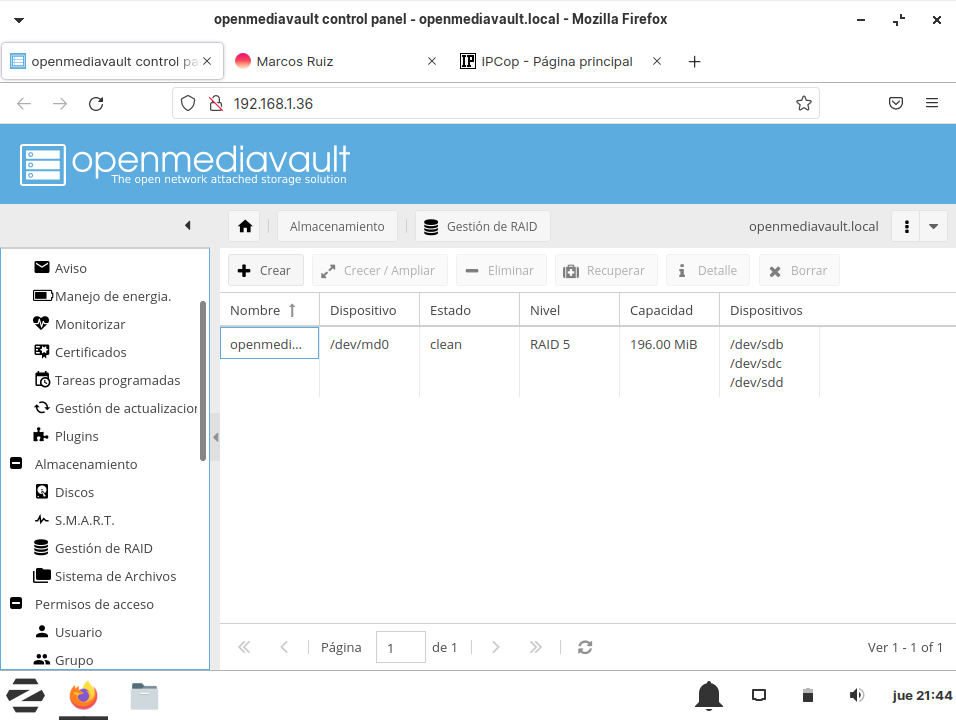956x720 pixels.
Task: Open the Plugins page
Action: [x=76, y=436]
